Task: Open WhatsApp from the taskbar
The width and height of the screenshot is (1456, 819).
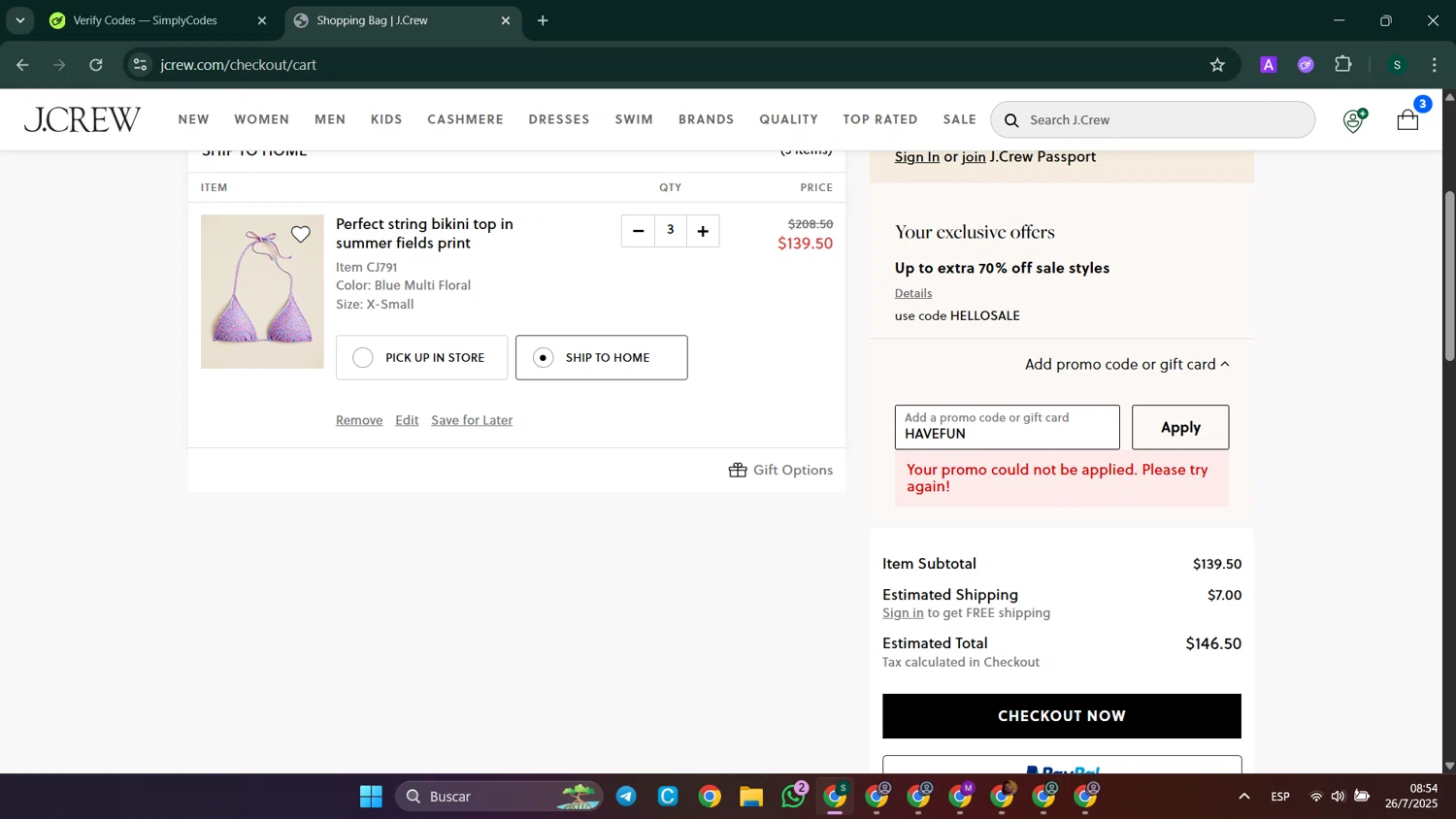Action: [x=793, y=797]
